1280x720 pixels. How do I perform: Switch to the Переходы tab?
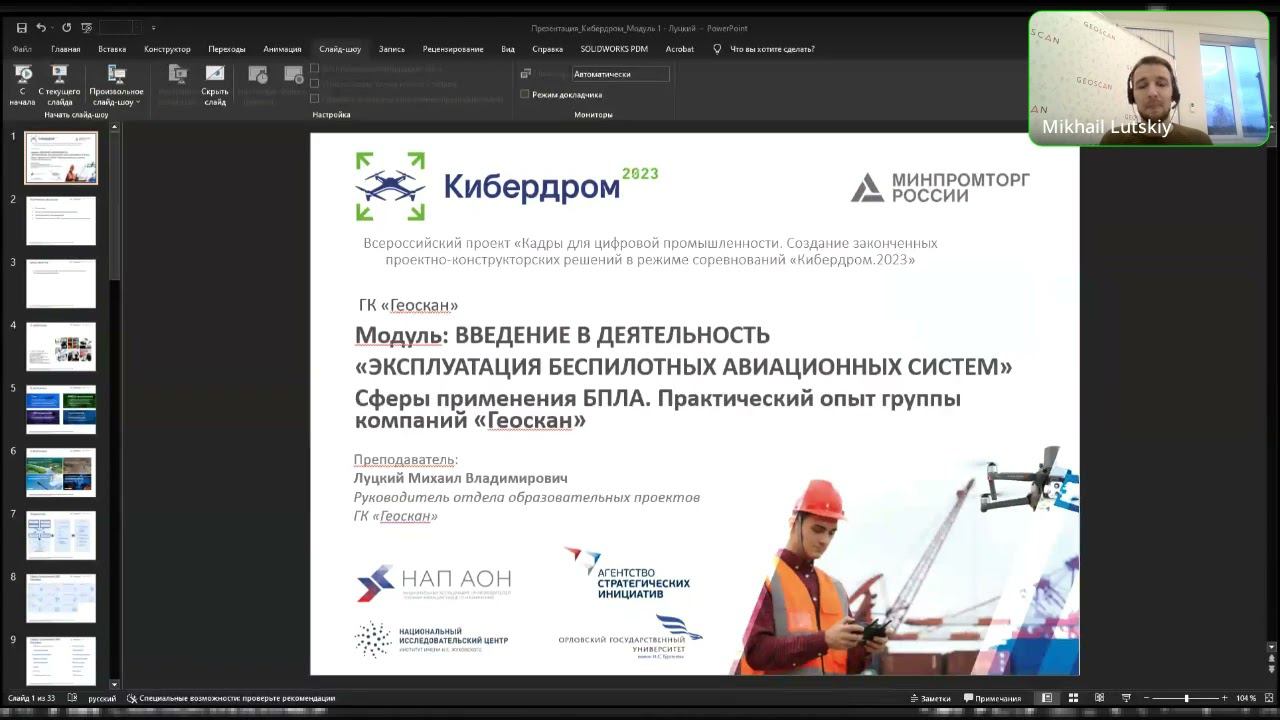(227, 49)
